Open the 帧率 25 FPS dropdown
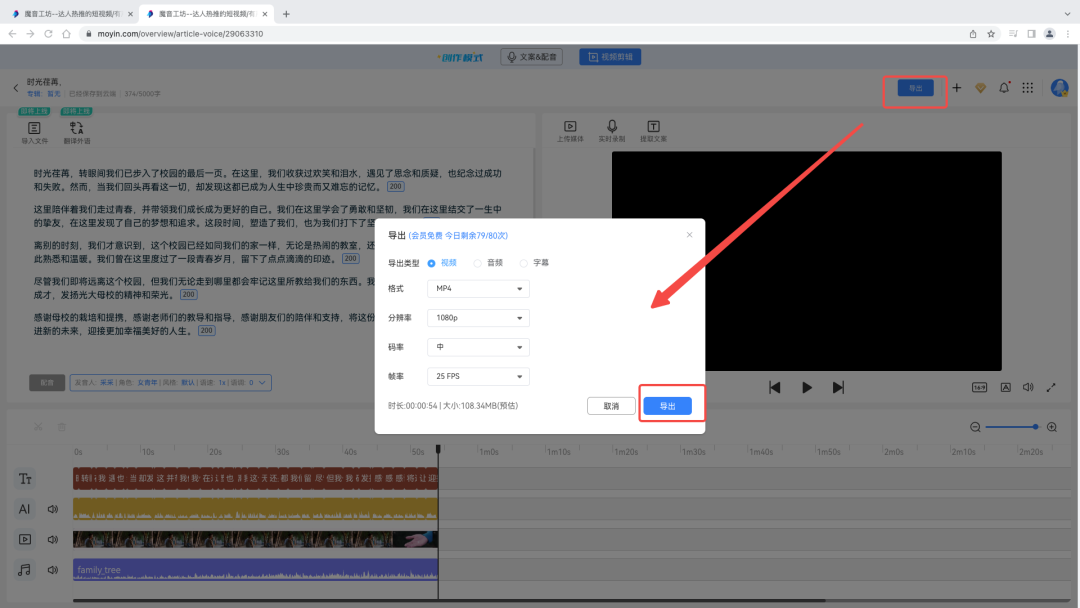The width and height of the screenshot is (1080, 608). [478, 376]
